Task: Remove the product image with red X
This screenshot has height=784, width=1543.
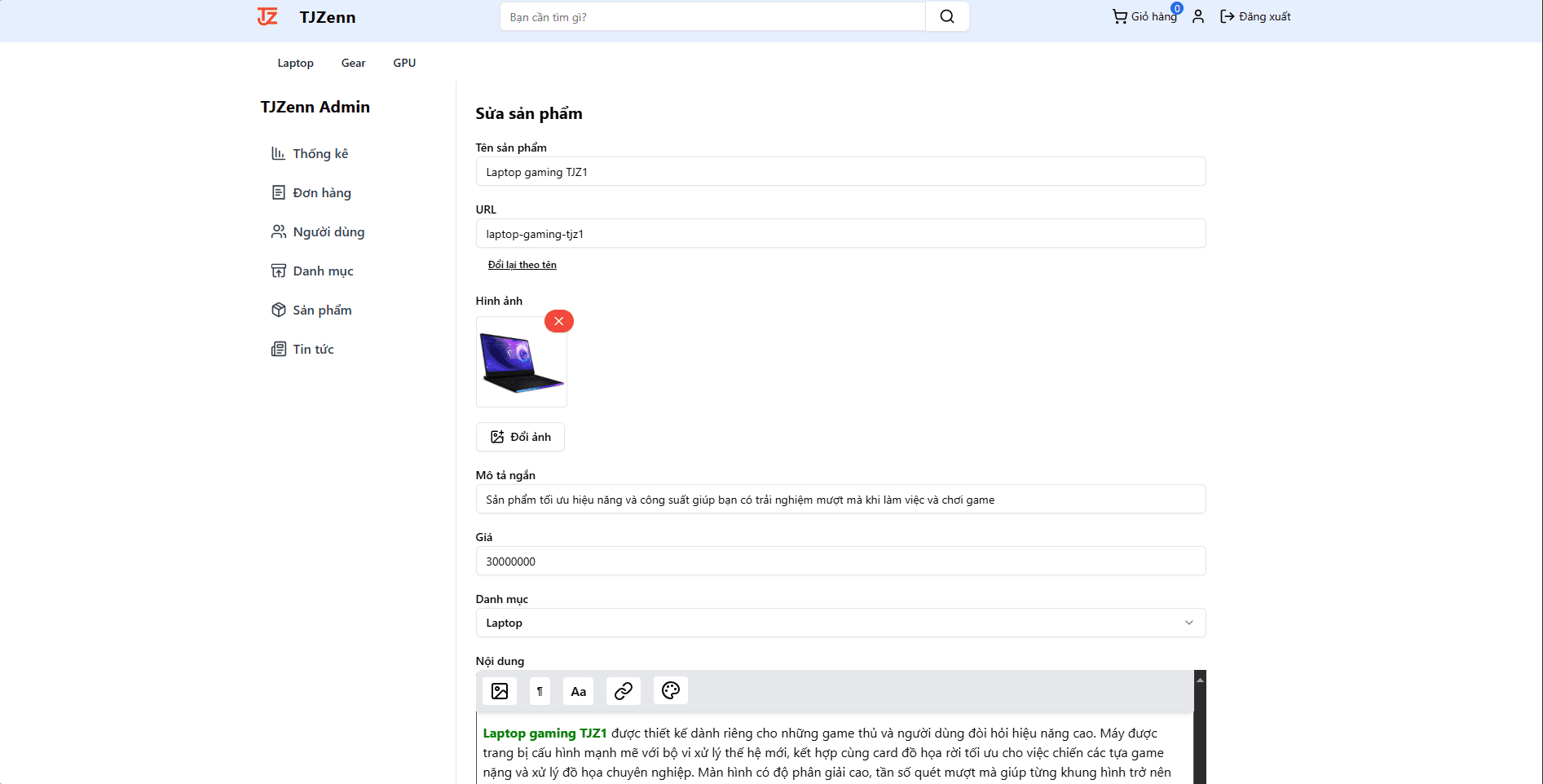Action: [x=559, y=321]
